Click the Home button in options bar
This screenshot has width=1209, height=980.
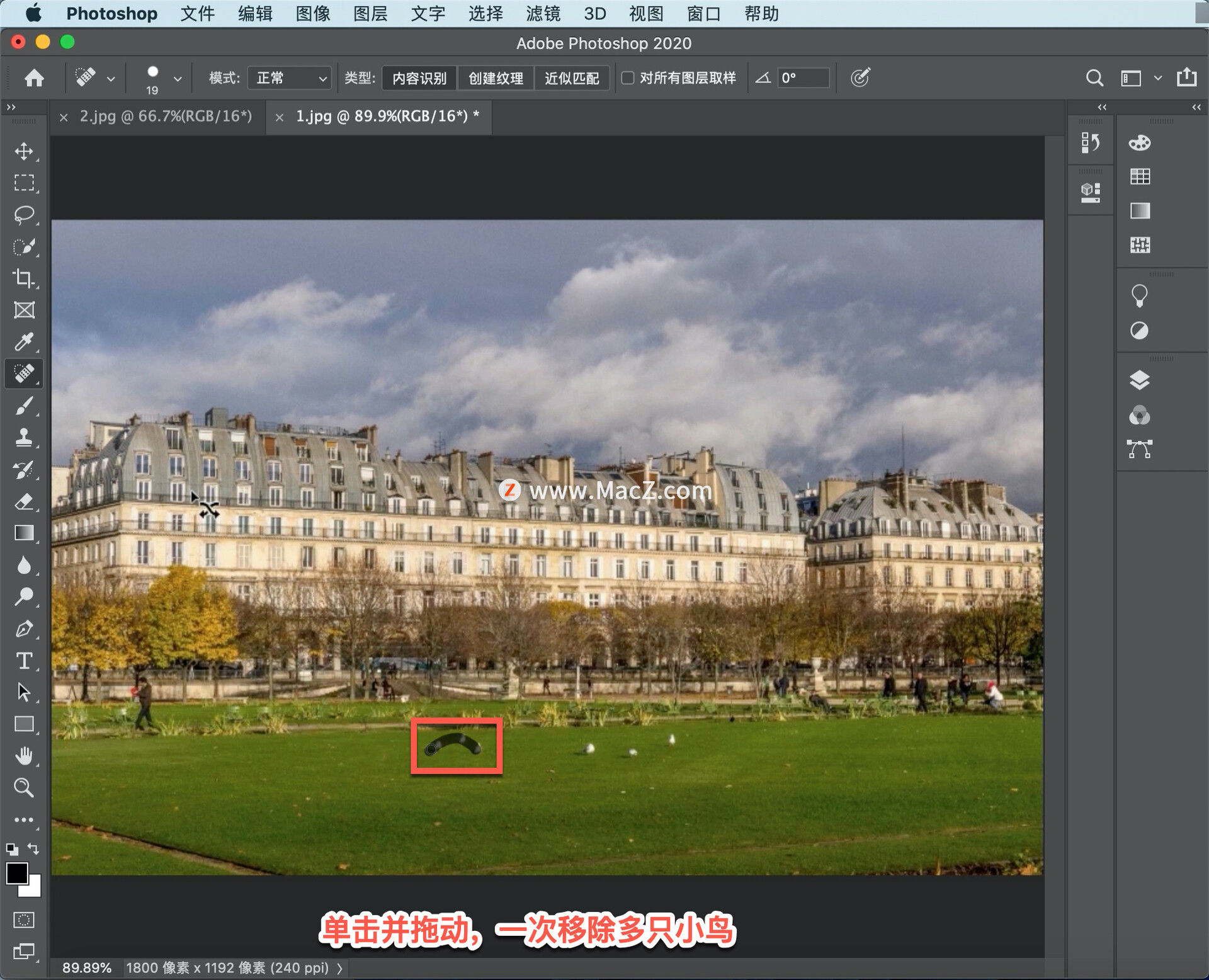pos(34,78)
